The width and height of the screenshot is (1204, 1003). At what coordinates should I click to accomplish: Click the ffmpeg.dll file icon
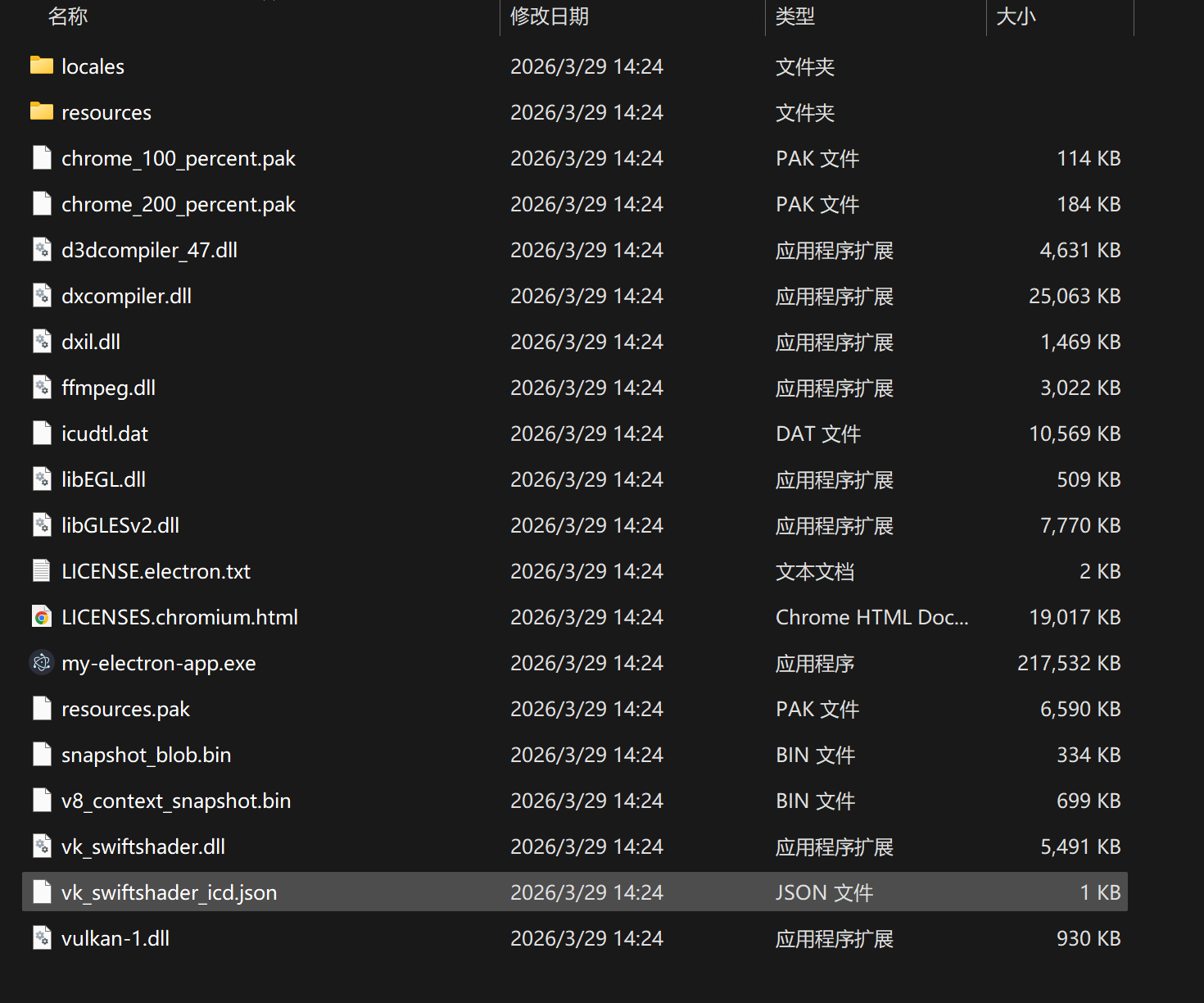pyautogui.click(x=42, y=387)
